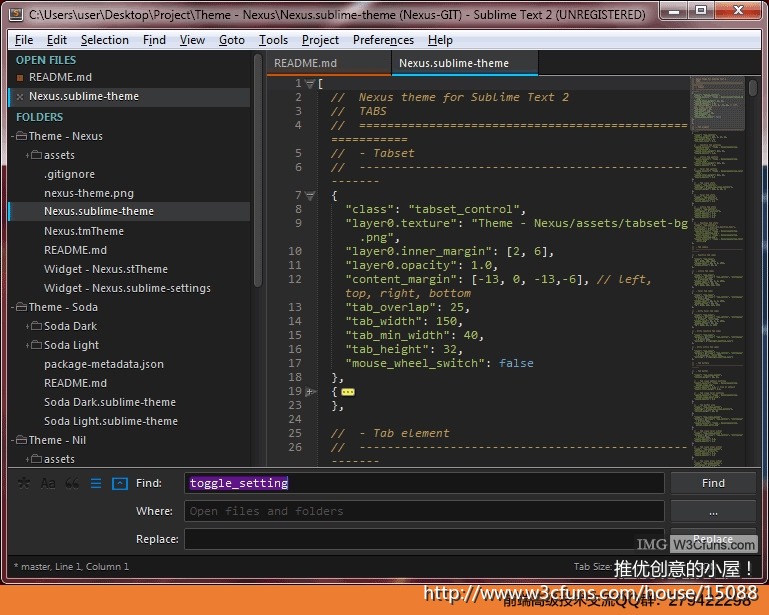Focus the Replace input field
Screen dimensions: 769x615
point(424,538)
